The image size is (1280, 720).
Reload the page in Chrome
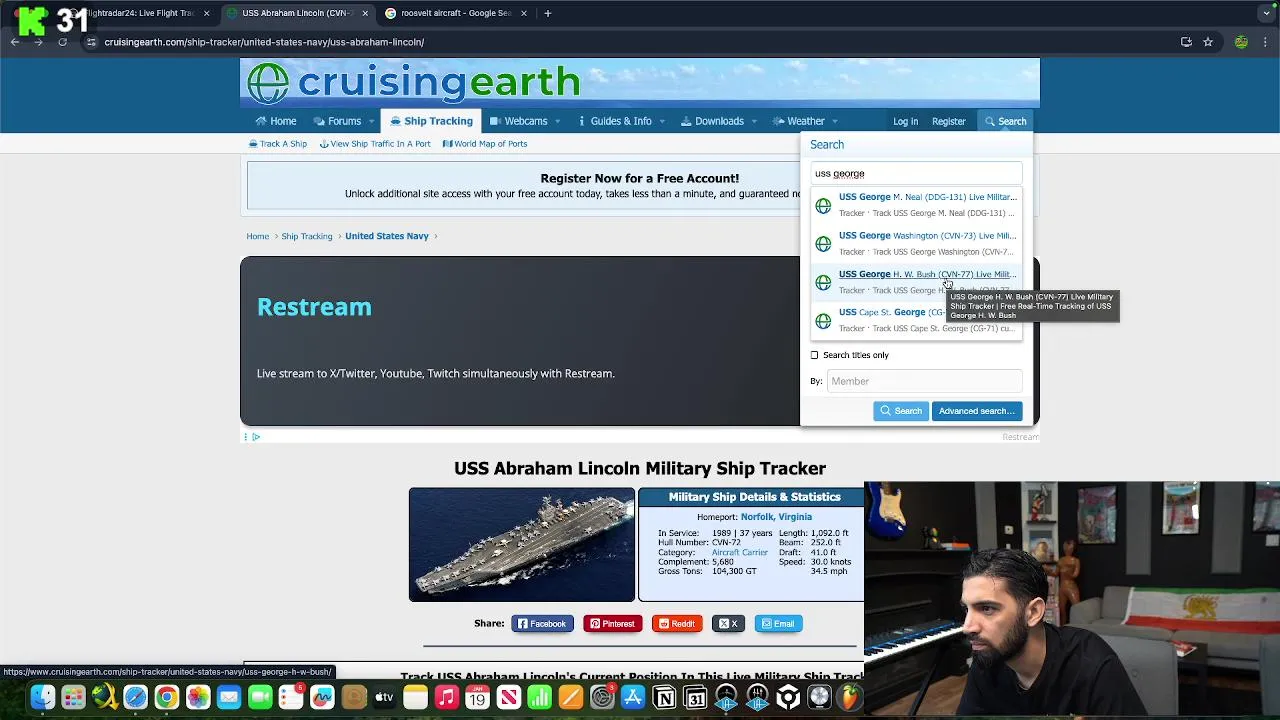62,42
